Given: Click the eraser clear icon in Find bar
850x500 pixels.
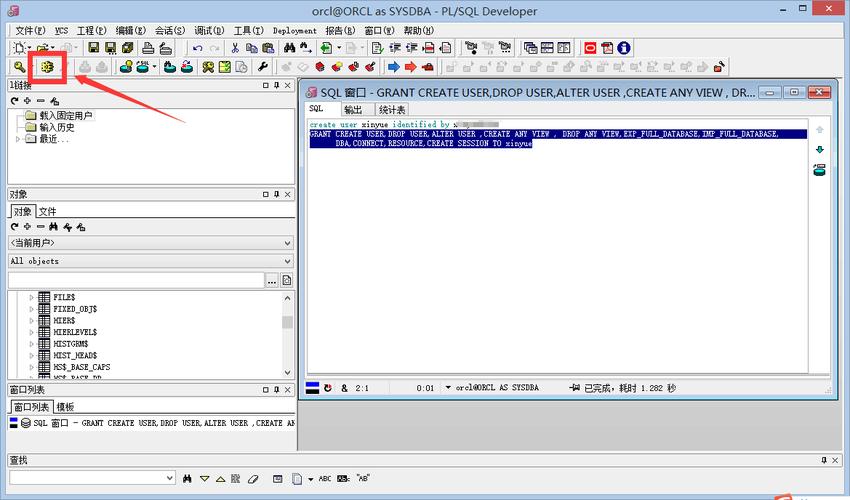Looking at the screenshot, I should [x=253, y=479].
